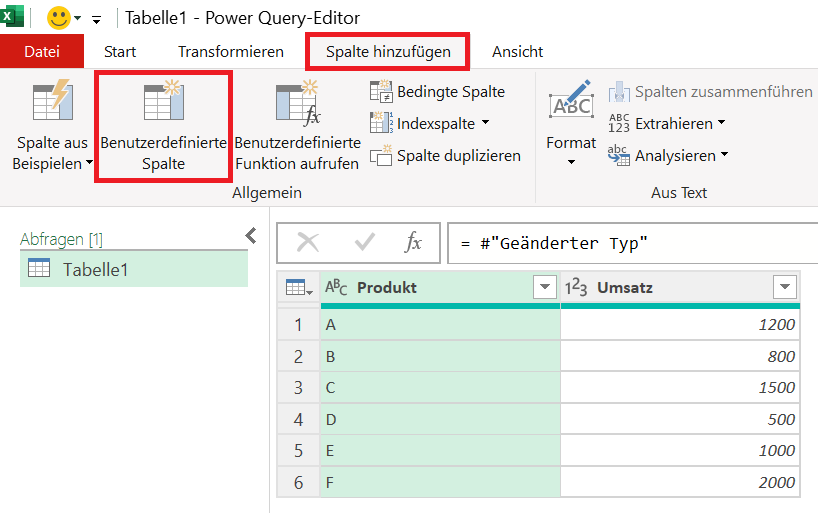Choose the Spalte duplizieren label

click(x=459, y=156)
